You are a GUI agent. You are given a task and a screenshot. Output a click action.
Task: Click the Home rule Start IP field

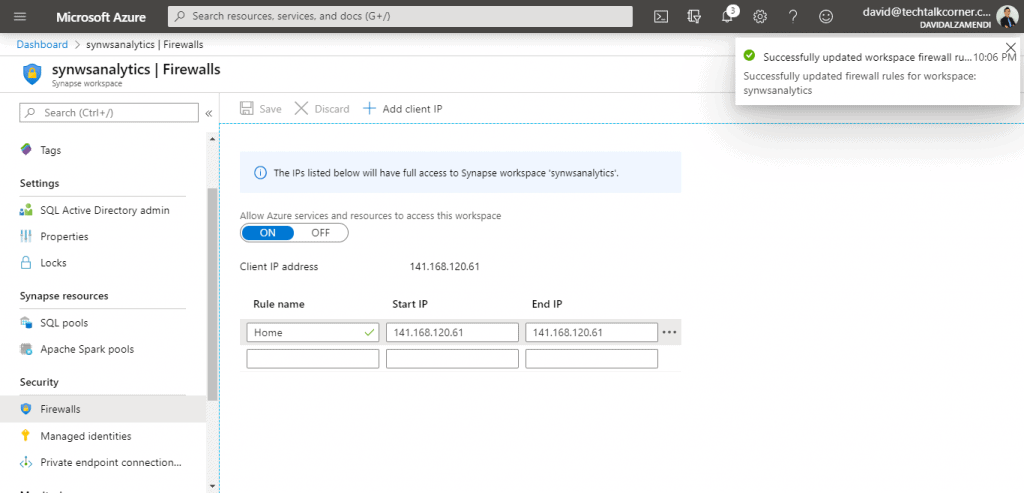tap(452, 332)
